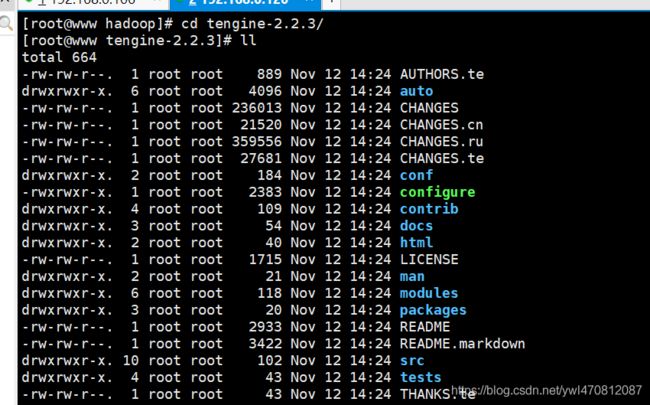Click the file size 359556 of CHANGES.ru
650x405 pixels.
tap(257, 142)
